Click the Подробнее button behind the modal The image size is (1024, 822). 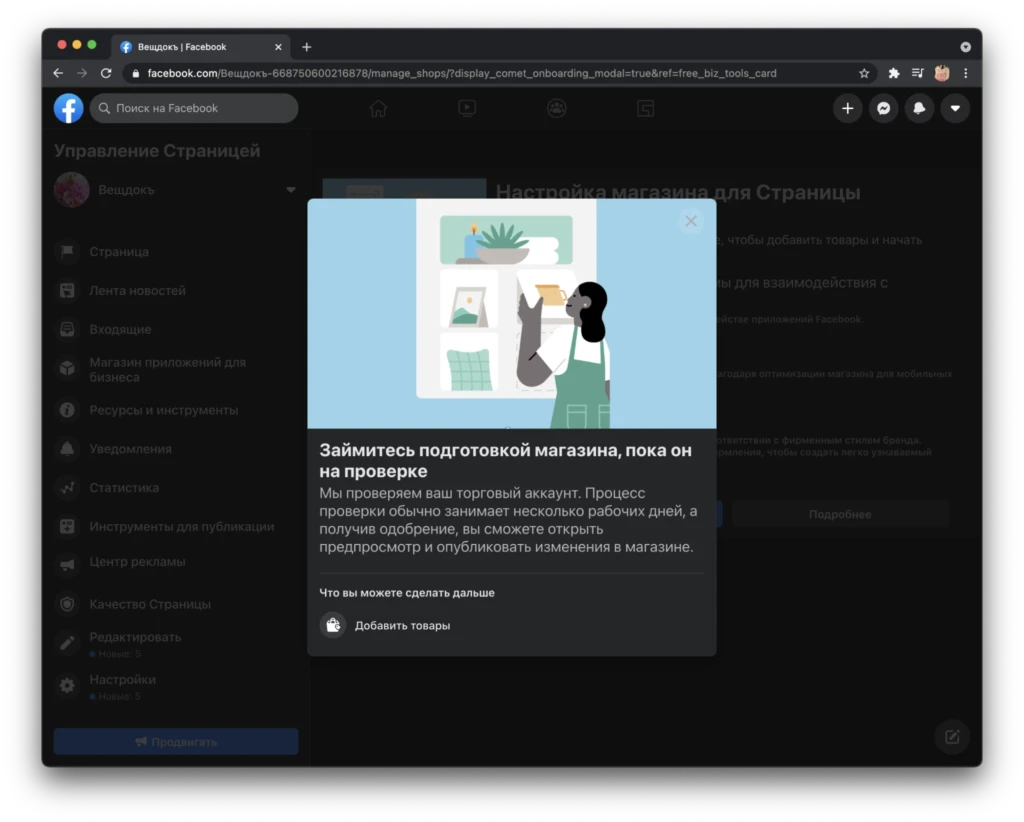pos(840,514)
